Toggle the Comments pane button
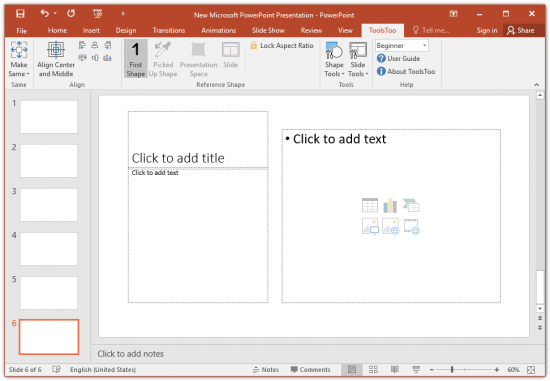 coord(310,369)
